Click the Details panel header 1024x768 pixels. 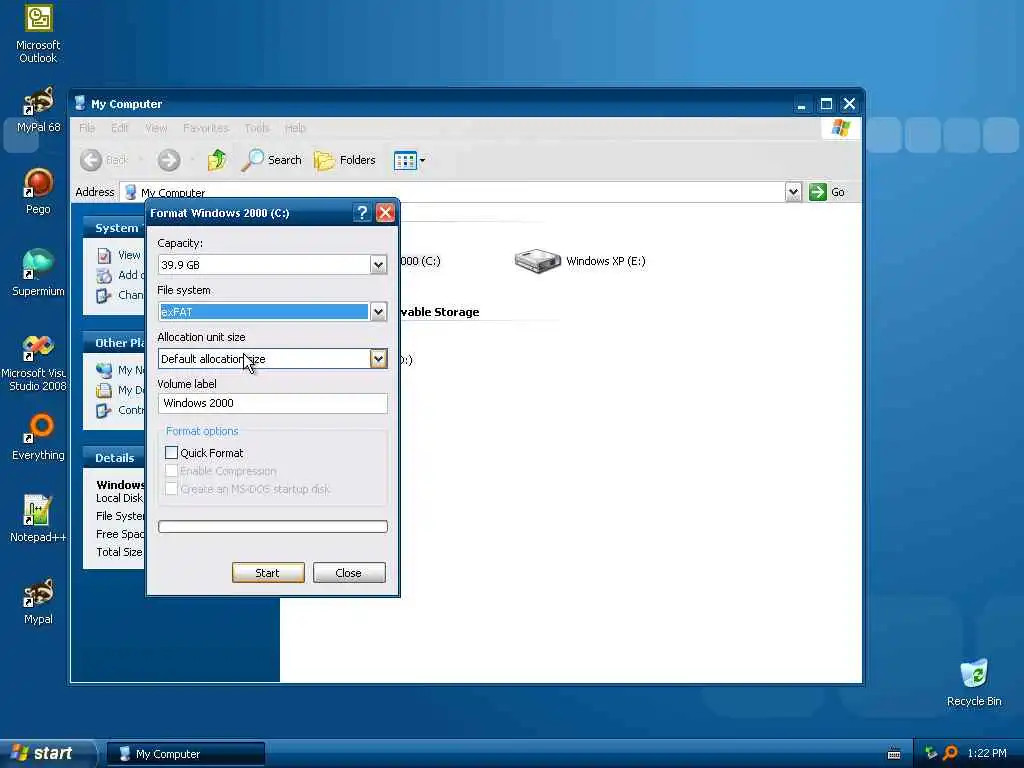click(114, 458)
